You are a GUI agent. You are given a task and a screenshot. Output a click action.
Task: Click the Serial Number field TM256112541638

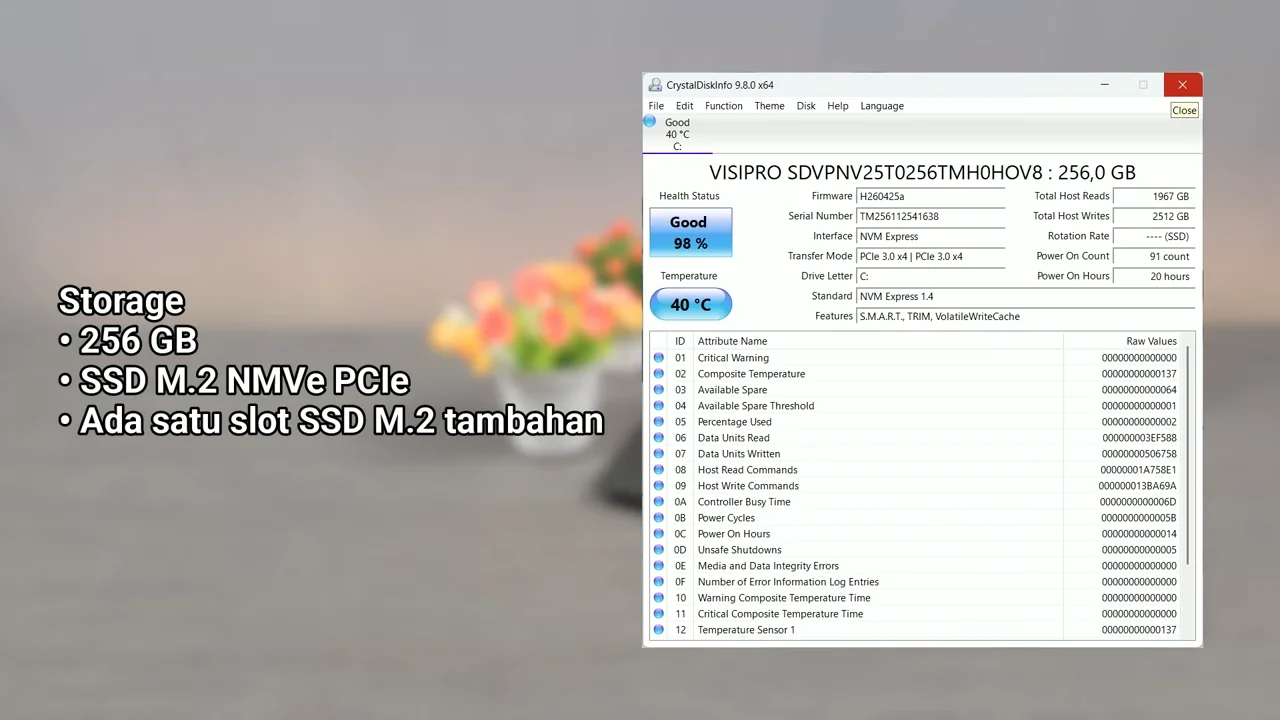tap(931, 217)
